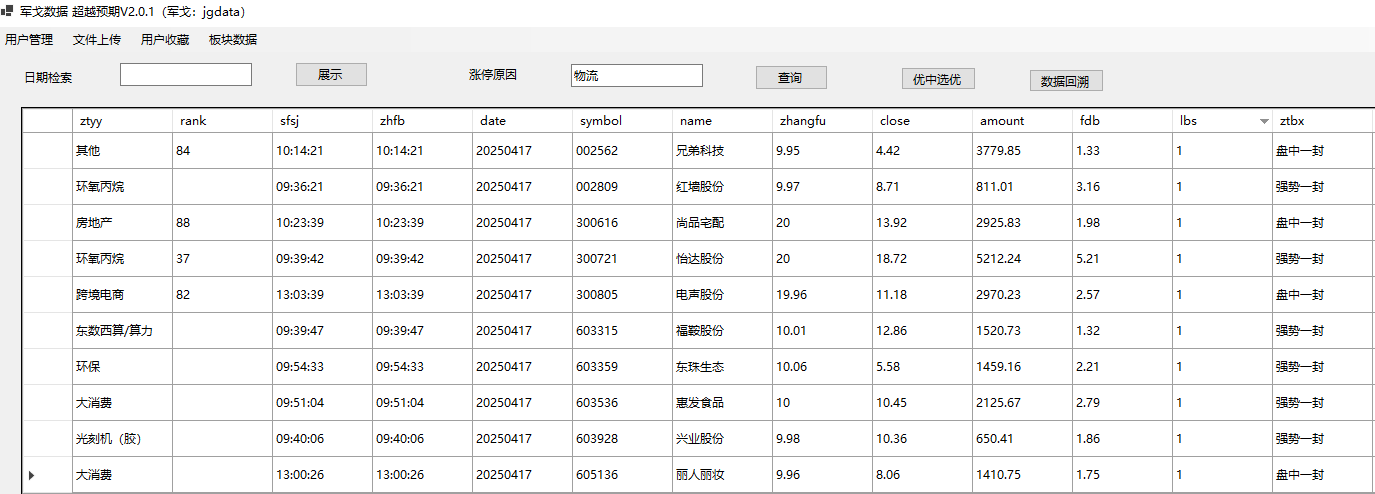
Task: Select the 其他 ztyy cell
Action: click(x=122, y=151)
